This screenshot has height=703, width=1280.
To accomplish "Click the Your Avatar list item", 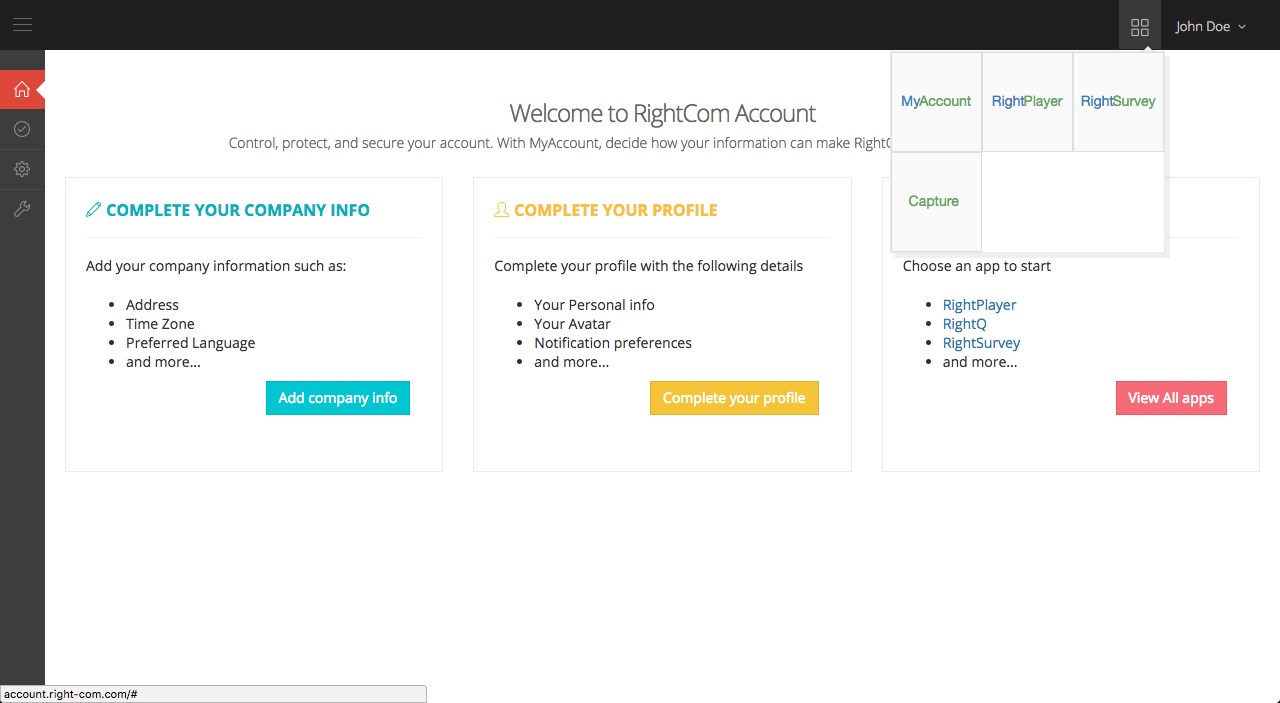I will tap(572, 324).
